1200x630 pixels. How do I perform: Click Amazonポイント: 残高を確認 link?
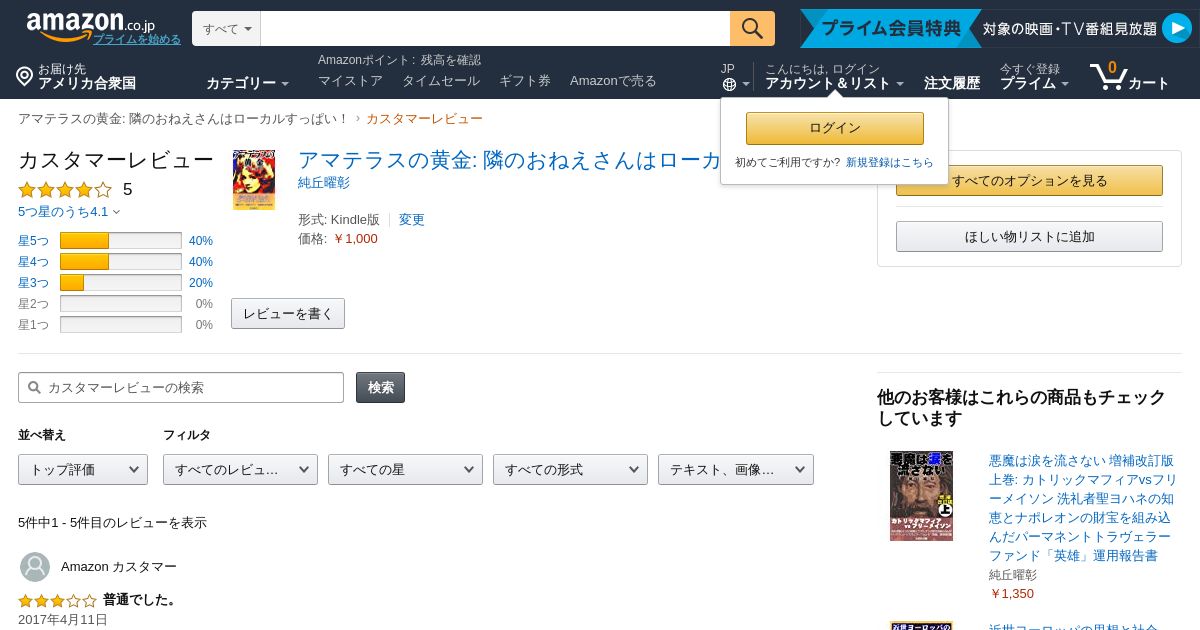coord(399,60)
